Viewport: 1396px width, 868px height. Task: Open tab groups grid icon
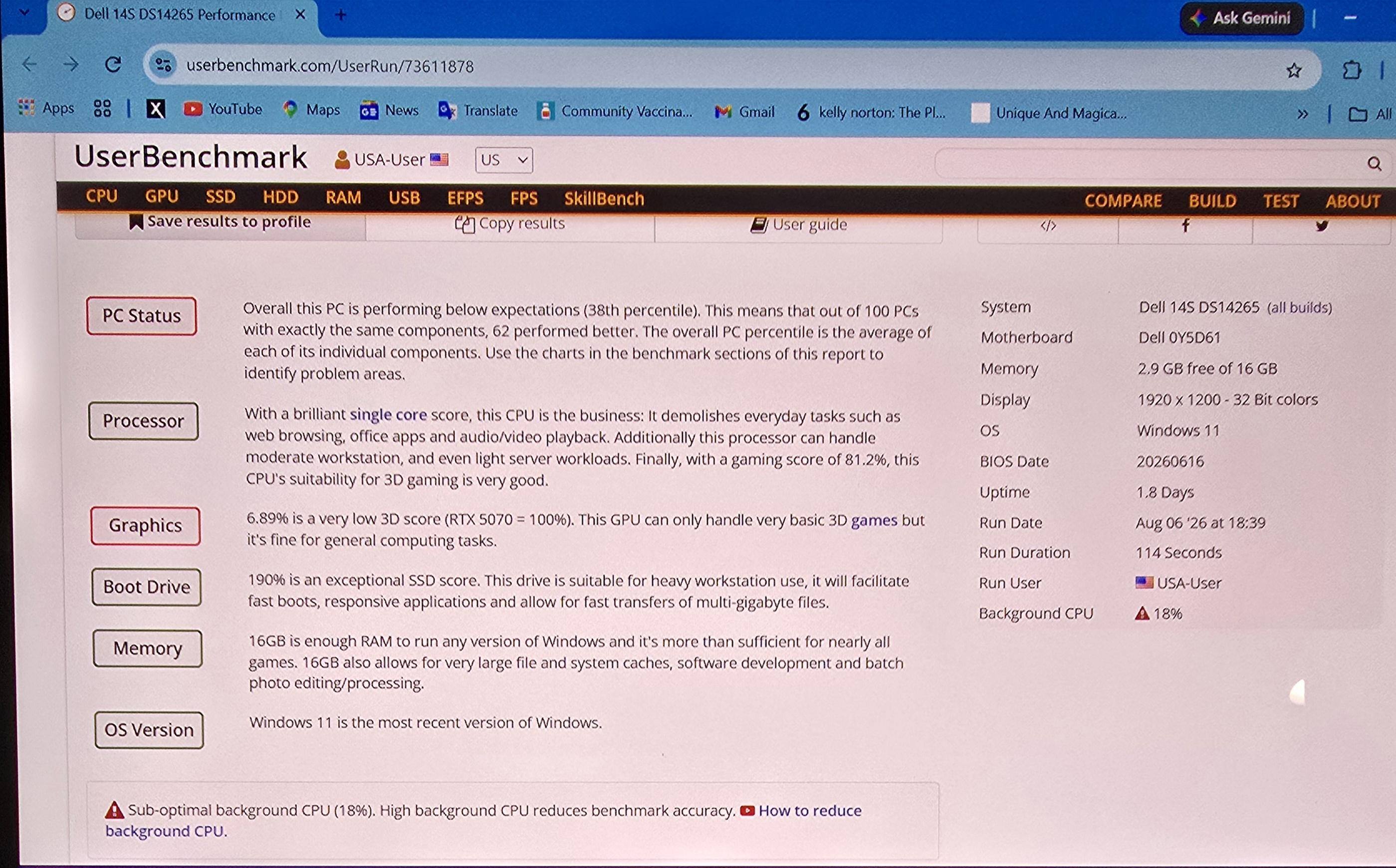[102, 108]
